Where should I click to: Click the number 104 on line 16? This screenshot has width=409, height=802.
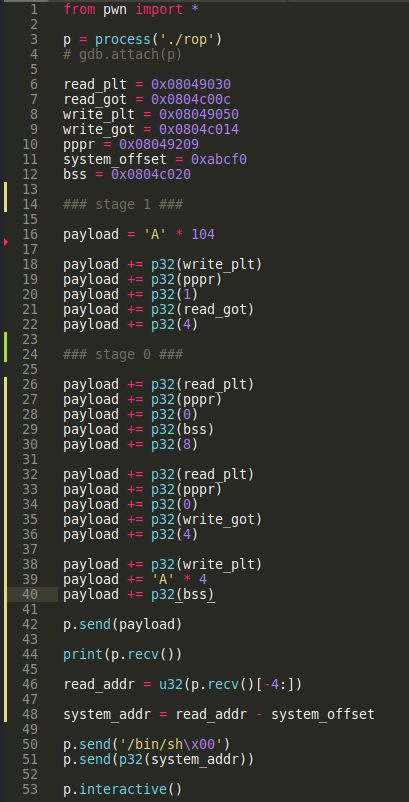click(x=203, y=234)
